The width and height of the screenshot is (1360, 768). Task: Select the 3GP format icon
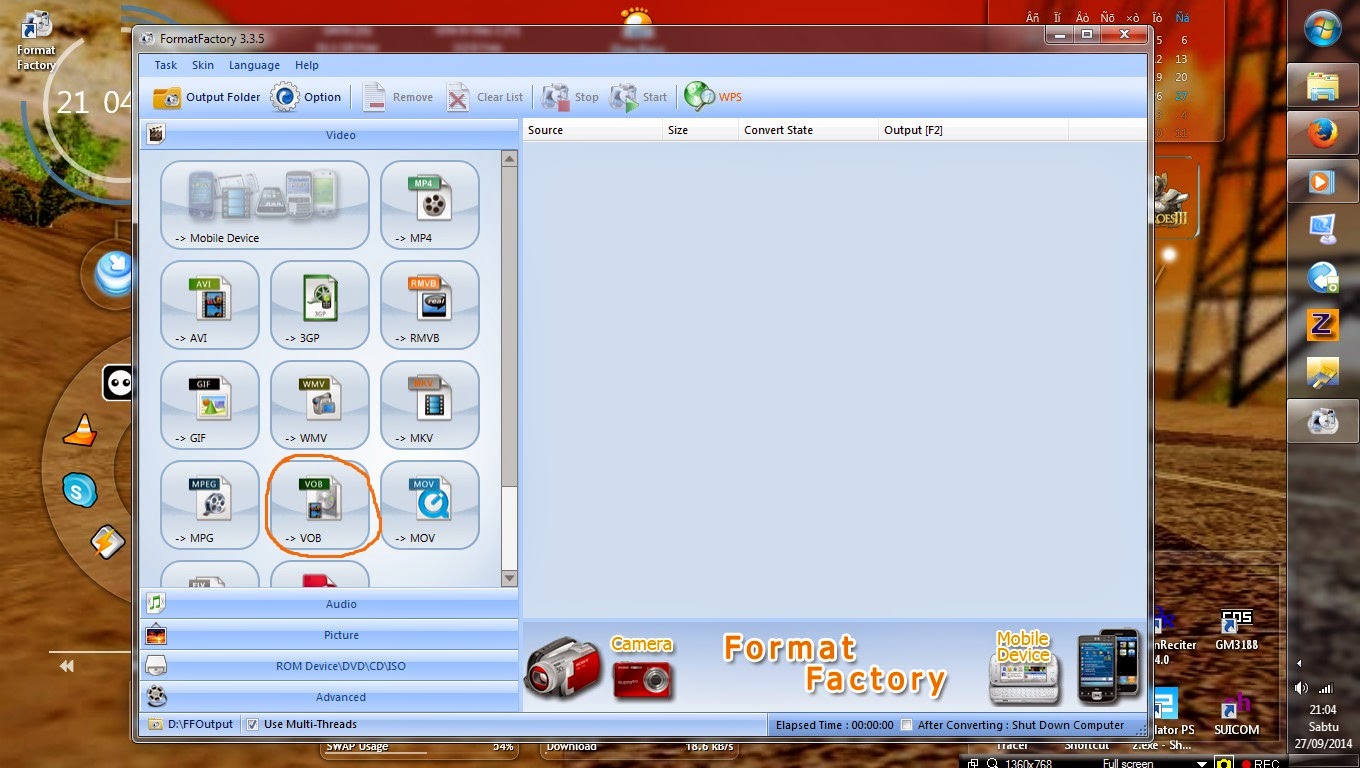click(x=320, y=305)
